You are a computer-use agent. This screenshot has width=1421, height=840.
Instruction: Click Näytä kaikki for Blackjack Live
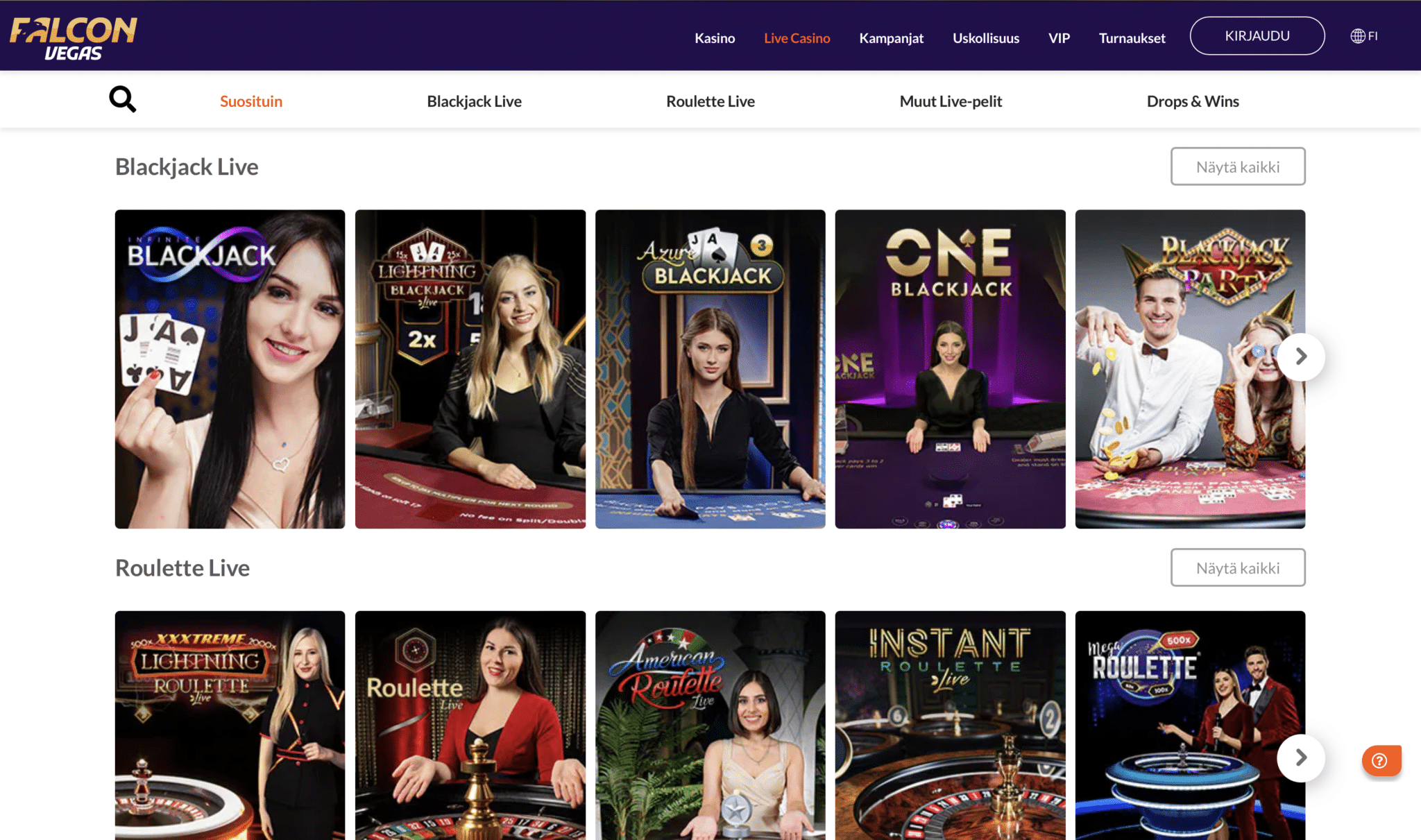point(1238,166)
